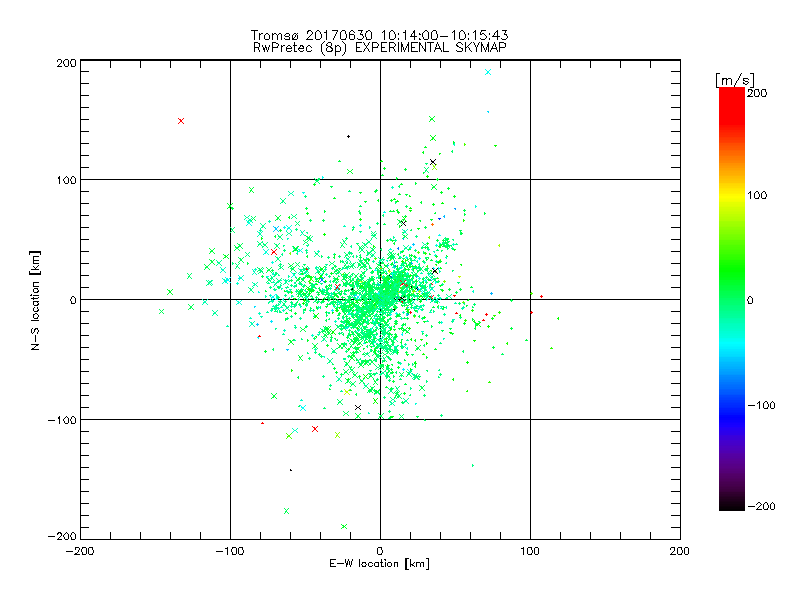Select the "E-W location [km]" axis label
The image size is (800, 600).
379,563
